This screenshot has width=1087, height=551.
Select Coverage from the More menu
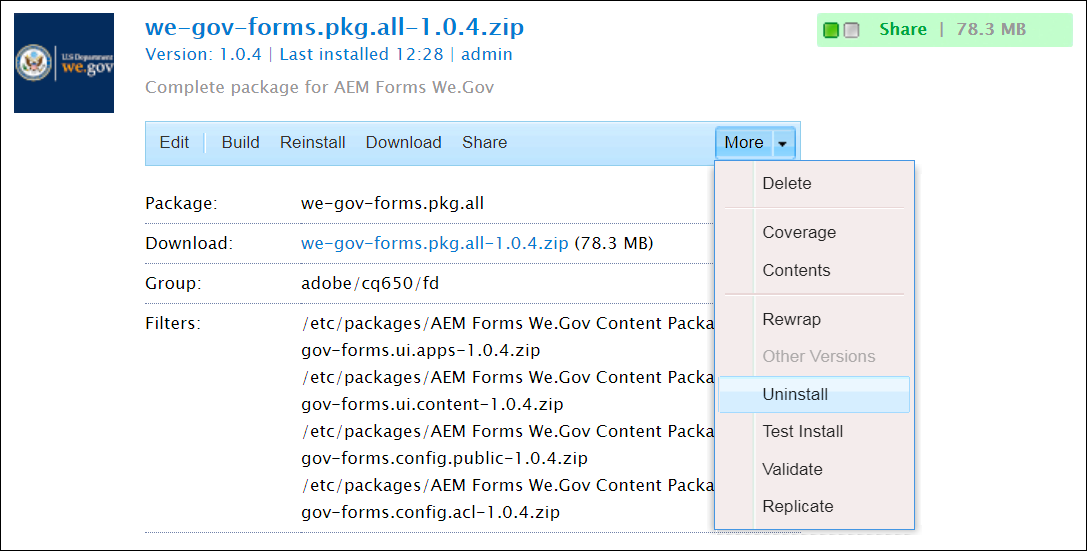(x=814, y=233)
